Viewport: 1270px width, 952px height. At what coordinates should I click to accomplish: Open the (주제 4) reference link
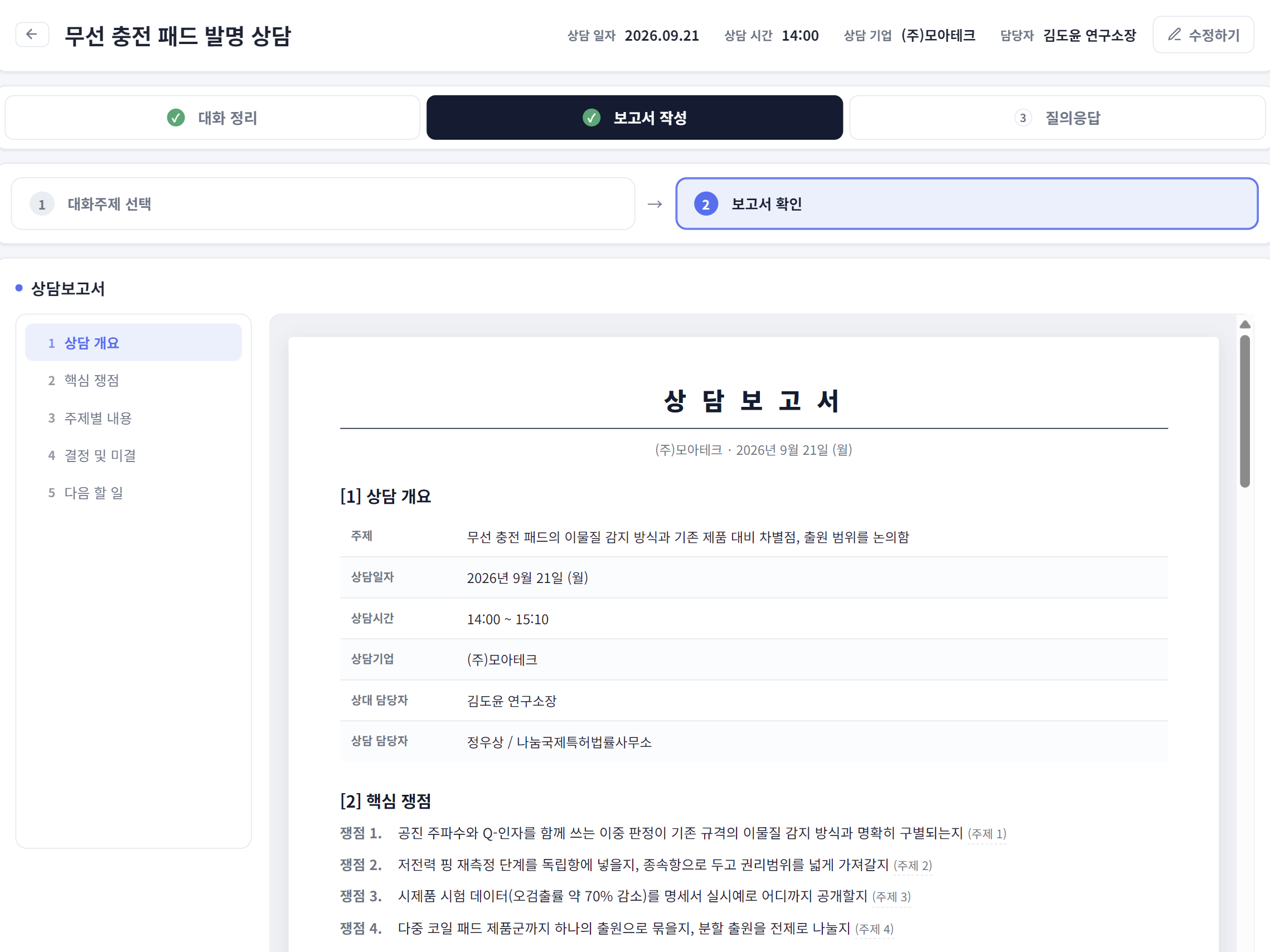[874, 929]
